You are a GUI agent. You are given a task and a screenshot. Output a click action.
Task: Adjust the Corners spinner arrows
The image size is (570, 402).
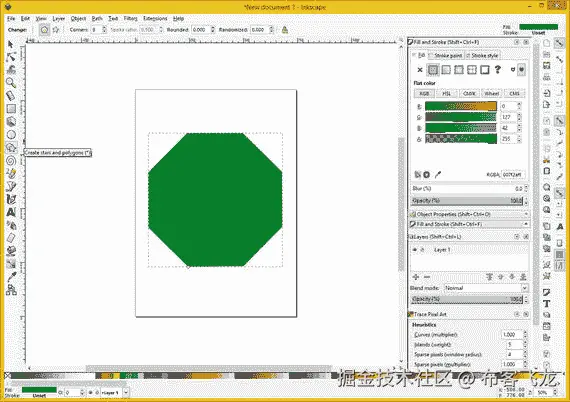[x=104, y=30]
